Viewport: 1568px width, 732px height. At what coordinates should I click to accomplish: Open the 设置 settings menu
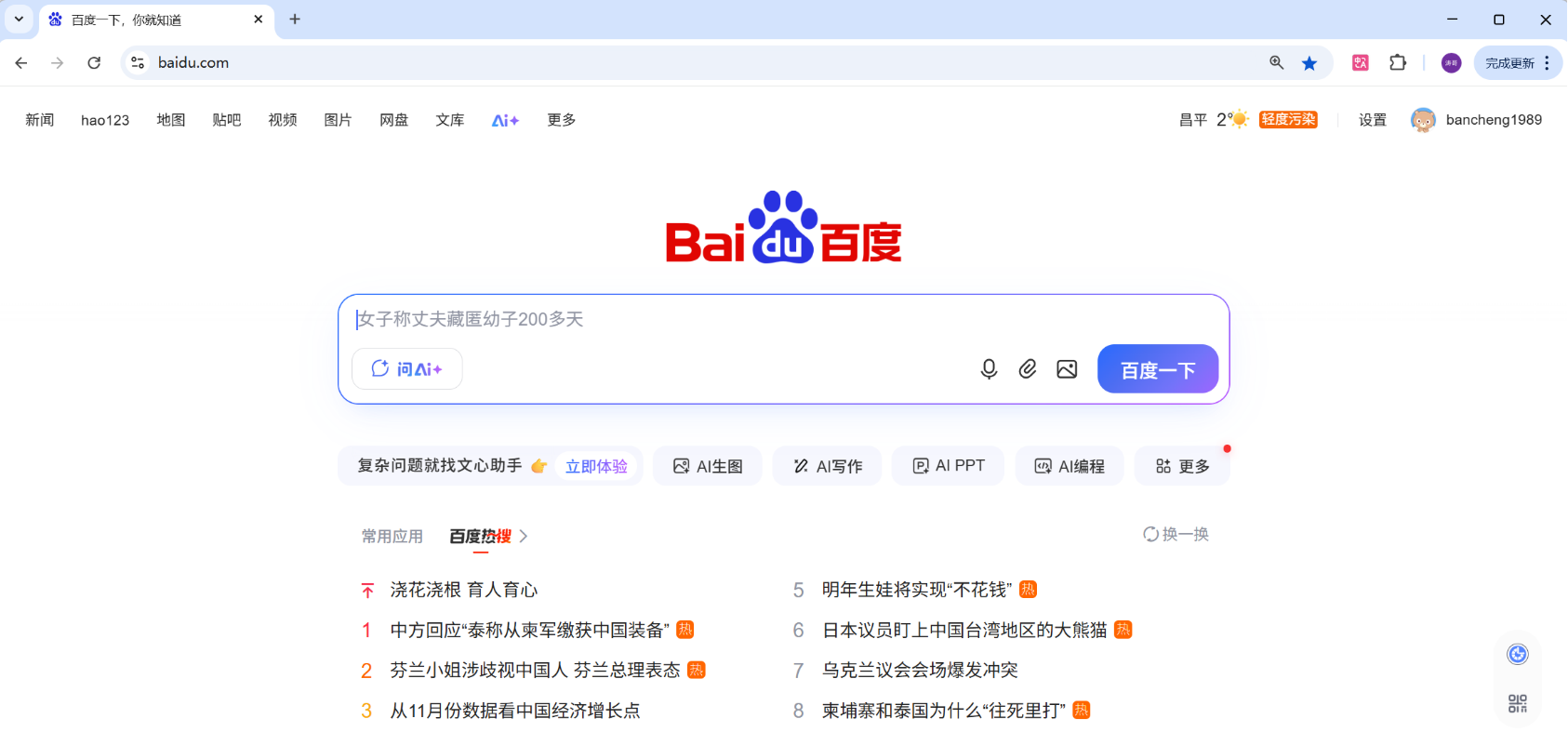(1373, 120)
